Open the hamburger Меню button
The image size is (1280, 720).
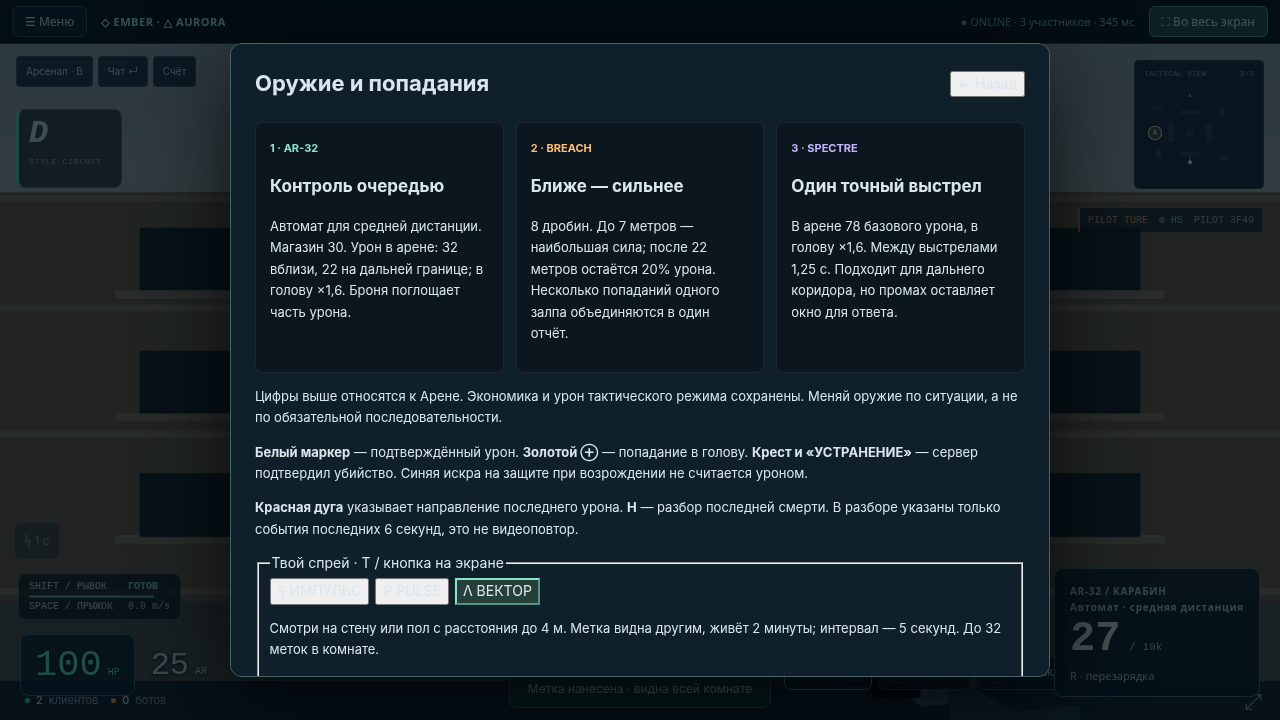pyautogui.click(x=49, y=22)
